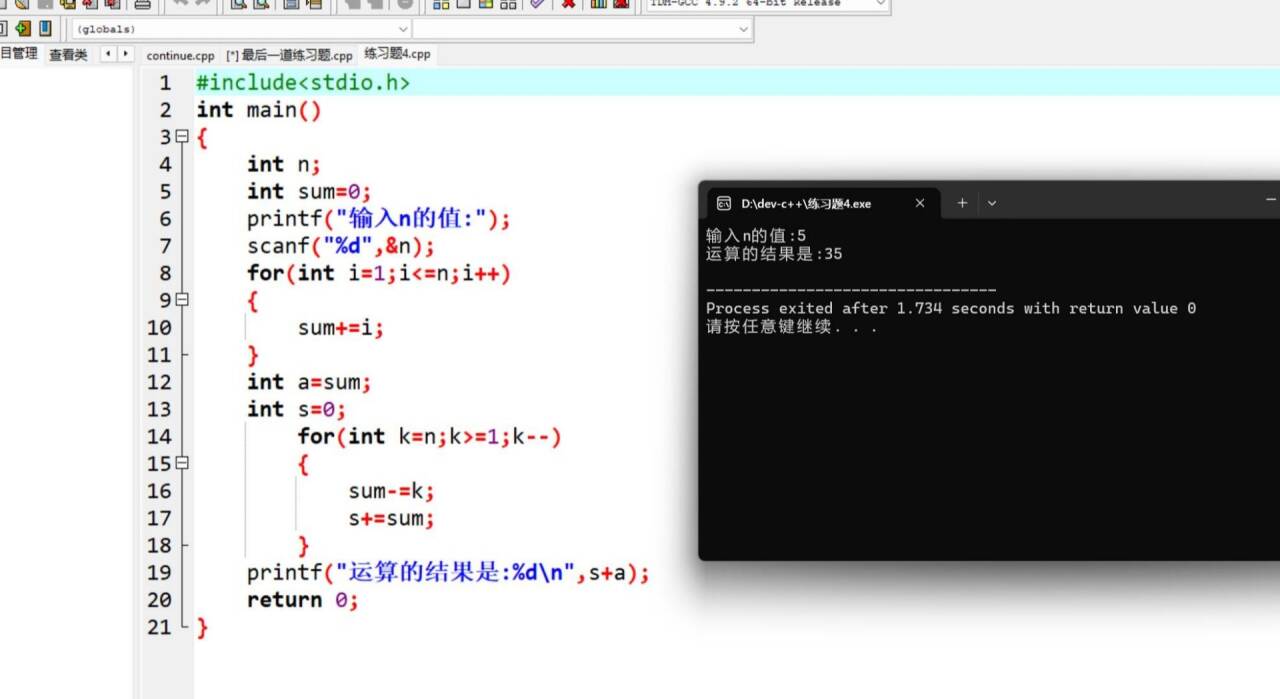The height and width of the screenshot is (699, 1280).
Task: Click the 'sum+=i;' statement
Action: click(x=341, y=328)
